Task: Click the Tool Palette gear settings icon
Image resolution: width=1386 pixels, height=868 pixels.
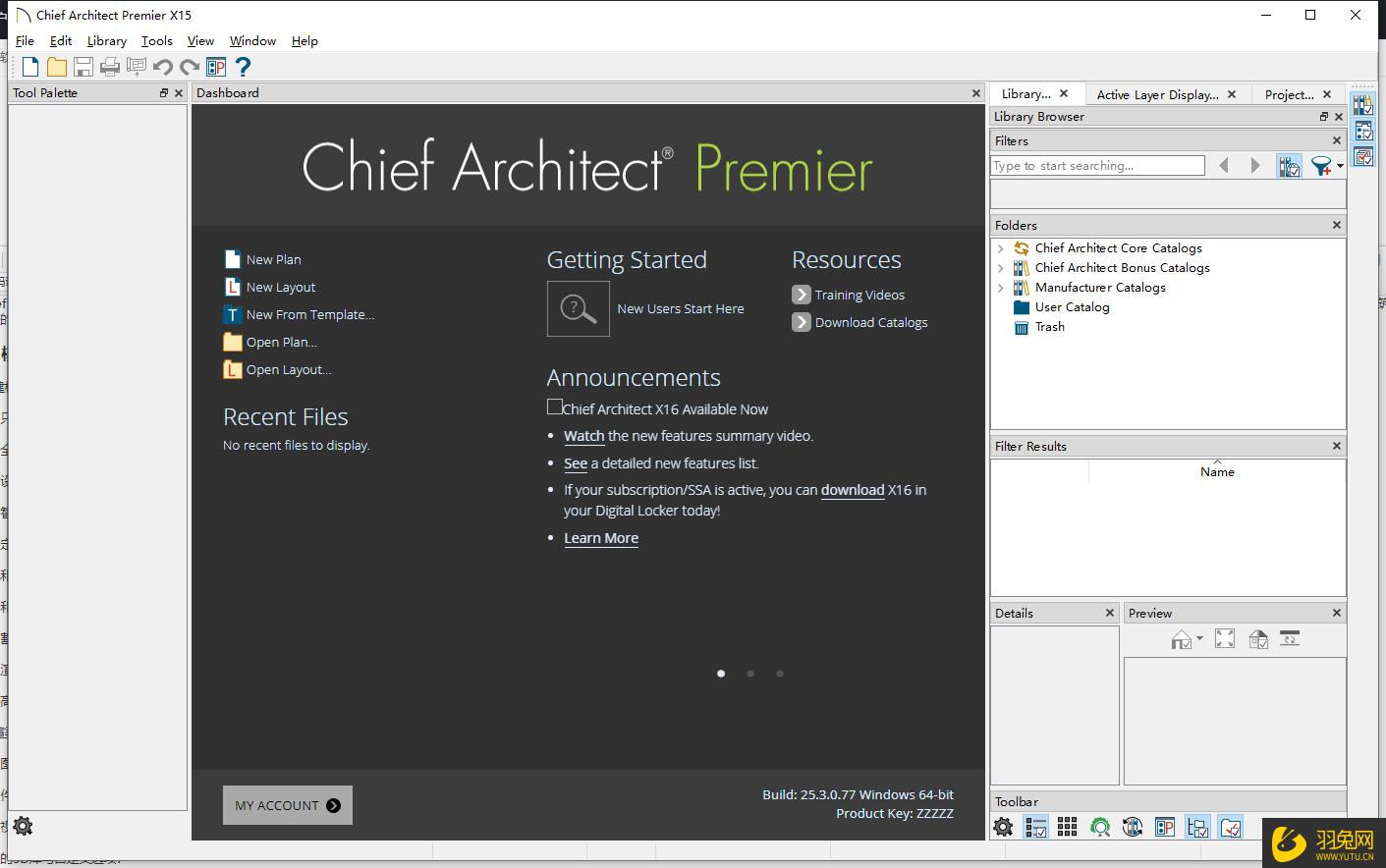Action: click(23, 826)
